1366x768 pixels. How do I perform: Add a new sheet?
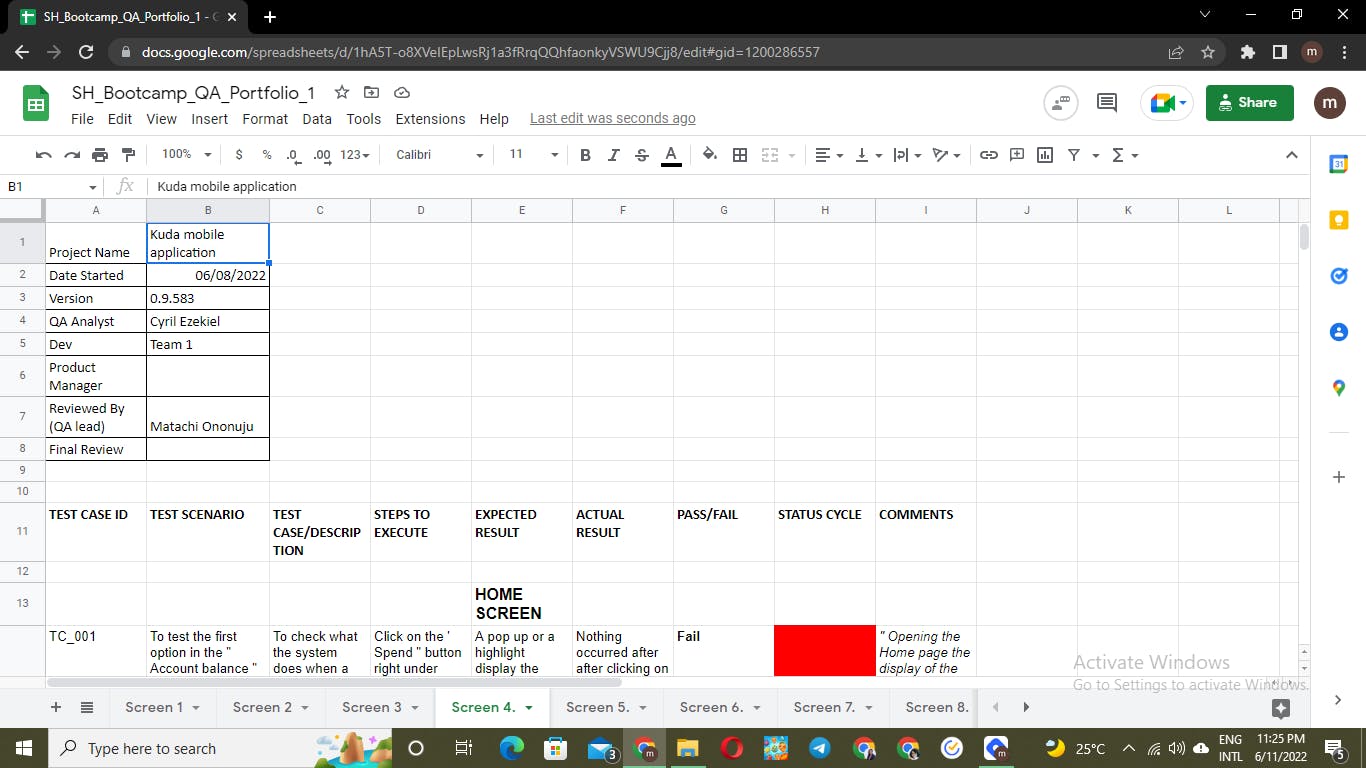(56, 707)
